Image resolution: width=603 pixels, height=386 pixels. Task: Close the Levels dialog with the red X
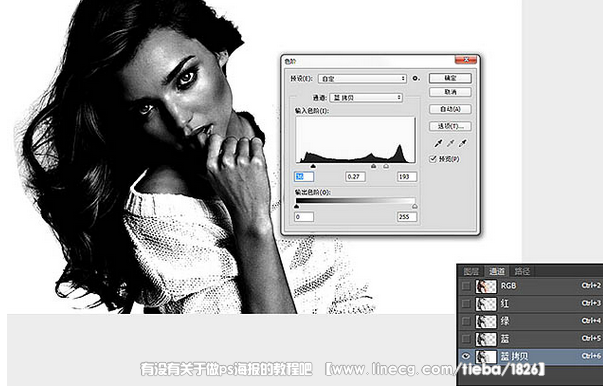point(466,60)
